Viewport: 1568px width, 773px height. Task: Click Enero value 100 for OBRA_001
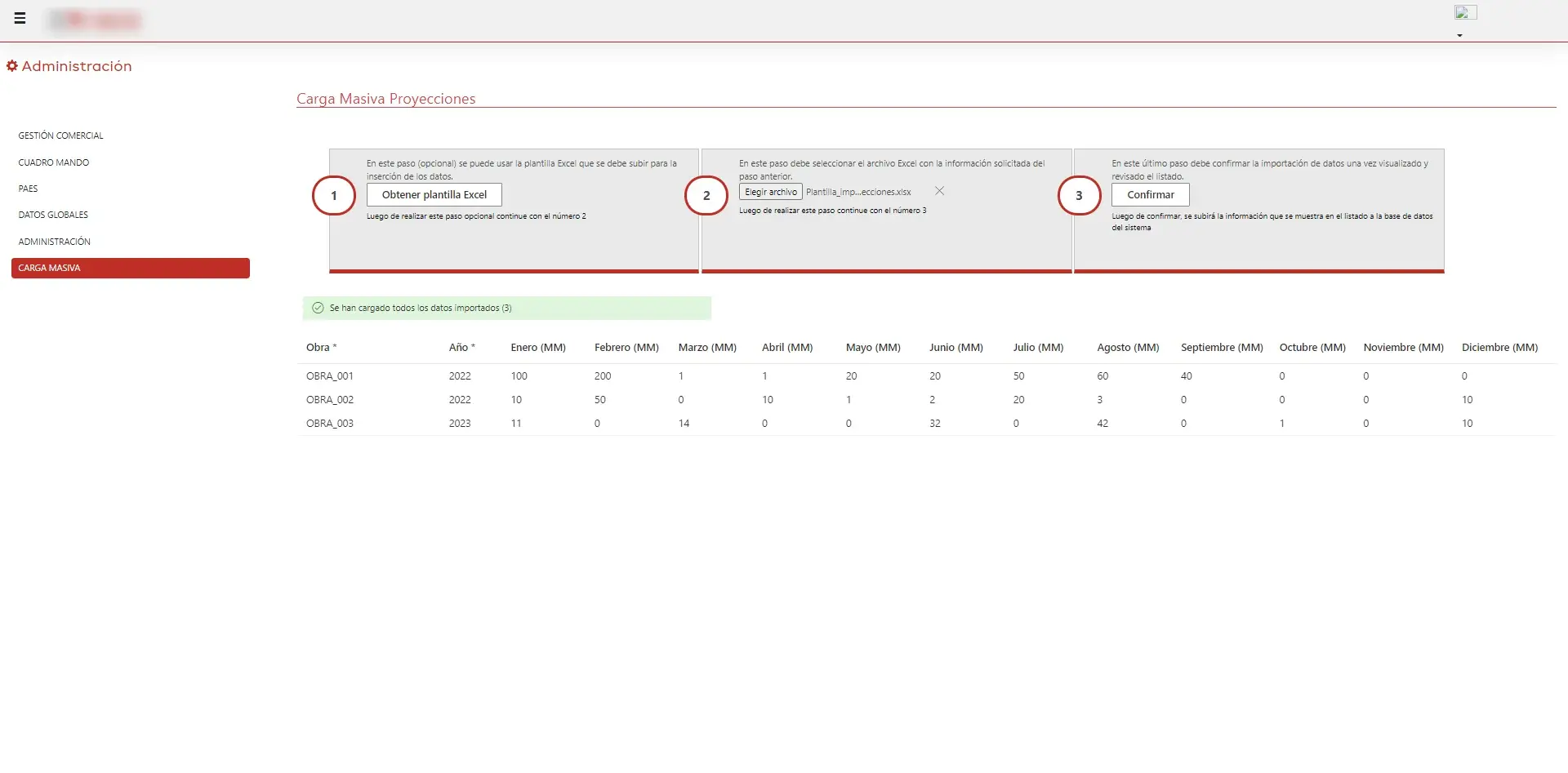point(519,376)
